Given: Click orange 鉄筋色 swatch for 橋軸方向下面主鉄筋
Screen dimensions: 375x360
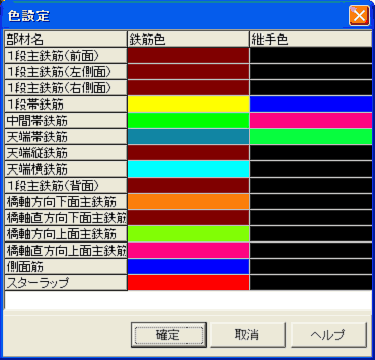Looking at the screenshot, I should (188, 202).
